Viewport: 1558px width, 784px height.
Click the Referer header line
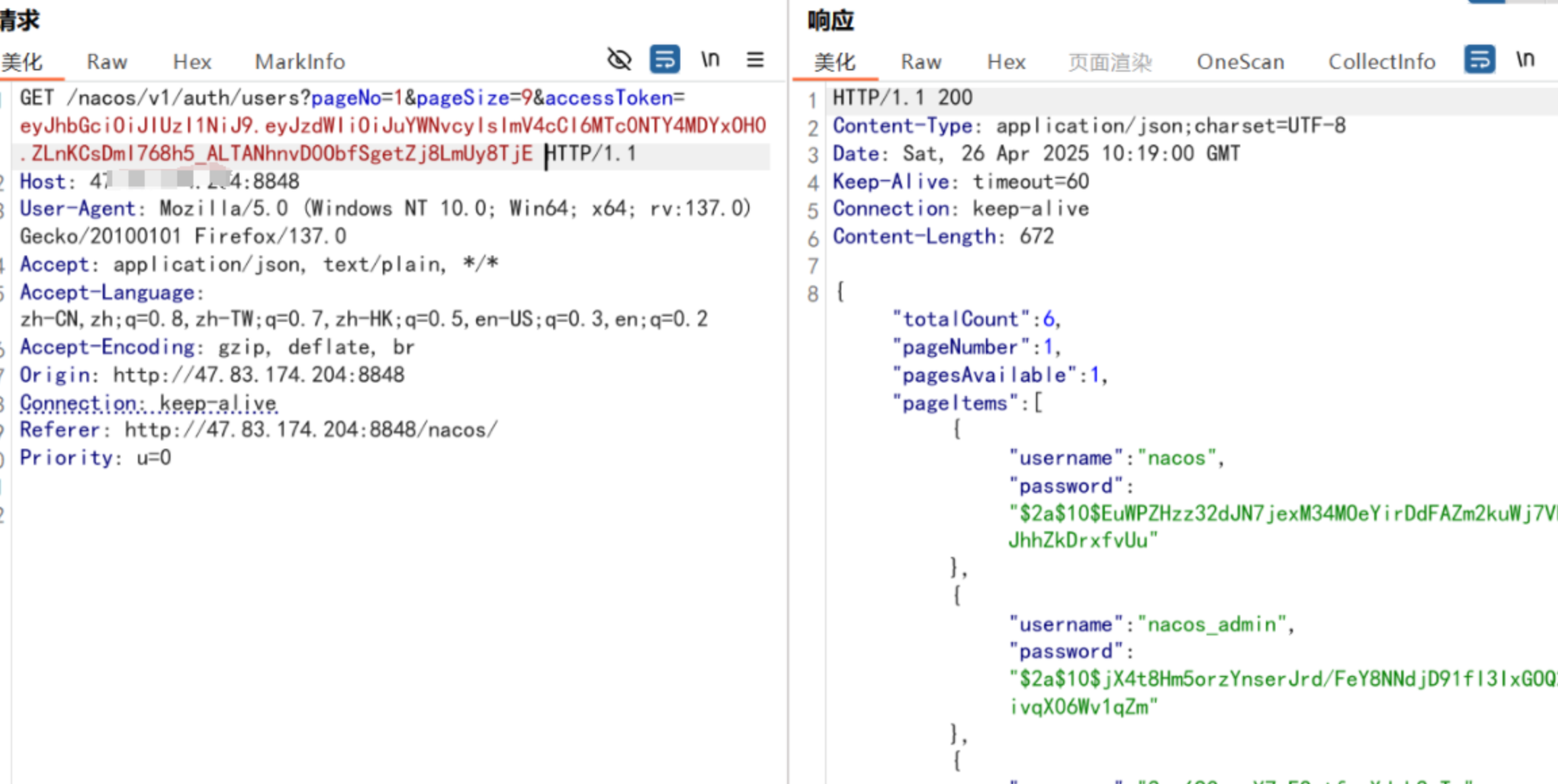click(x=258, y=430)
